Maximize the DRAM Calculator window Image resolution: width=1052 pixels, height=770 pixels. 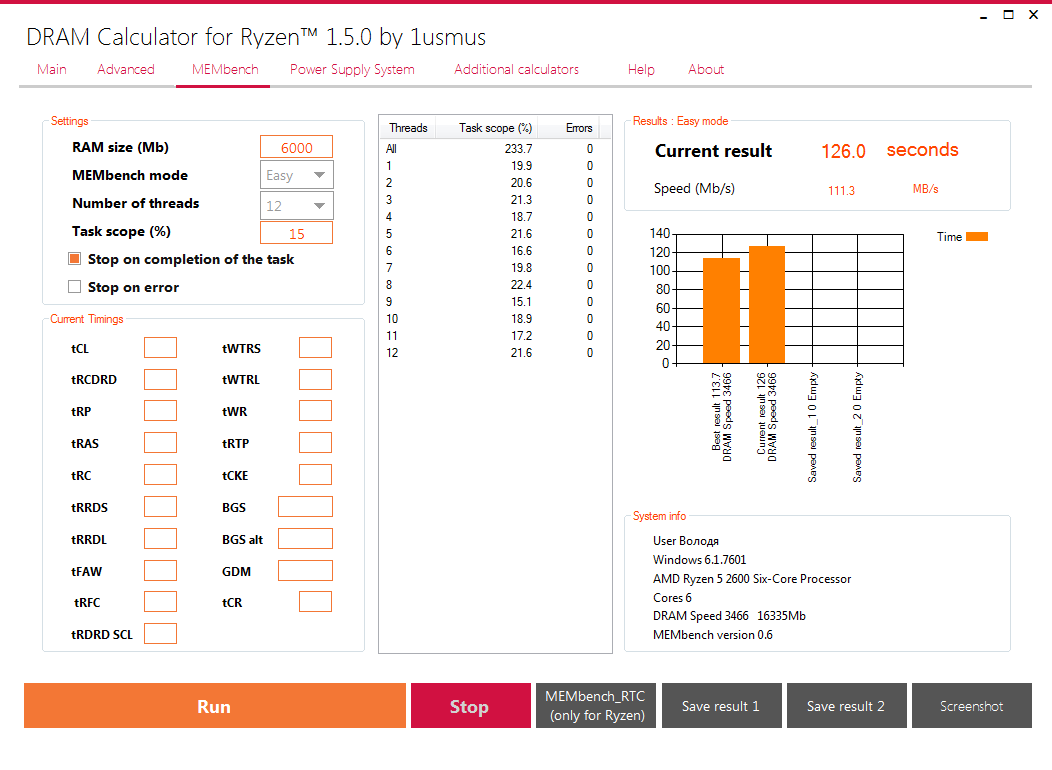click(x=1008, y=15)
